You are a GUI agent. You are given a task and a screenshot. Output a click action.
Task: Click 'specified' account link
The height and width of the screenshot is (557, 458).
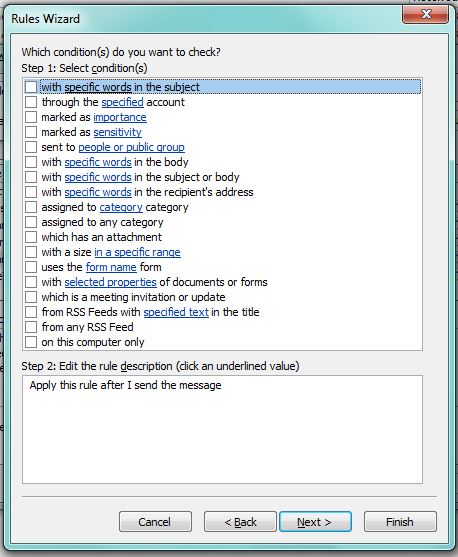[123, 102]
